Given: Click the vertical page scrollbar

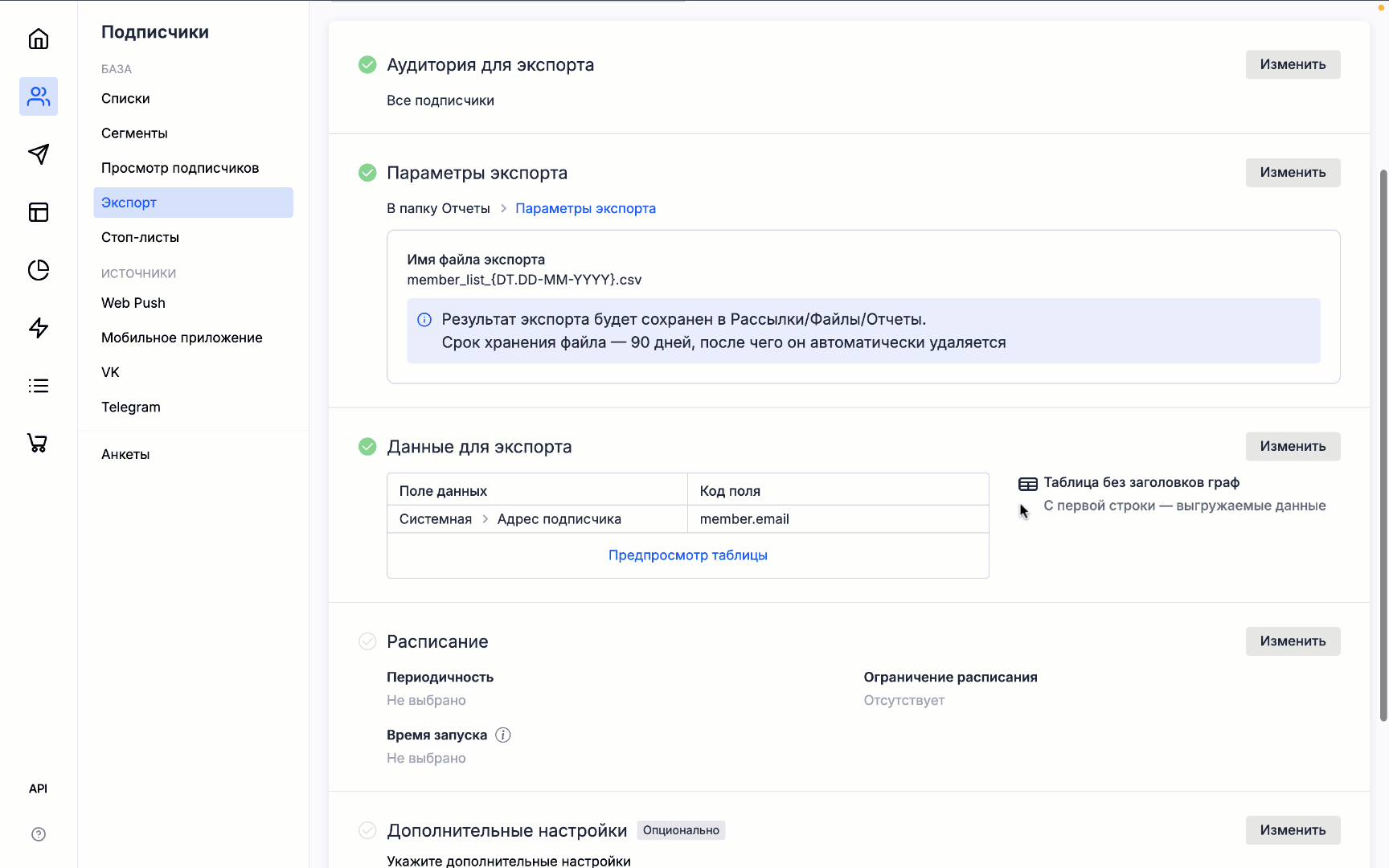Looking at the screenshot, I should coord(1383,442).
